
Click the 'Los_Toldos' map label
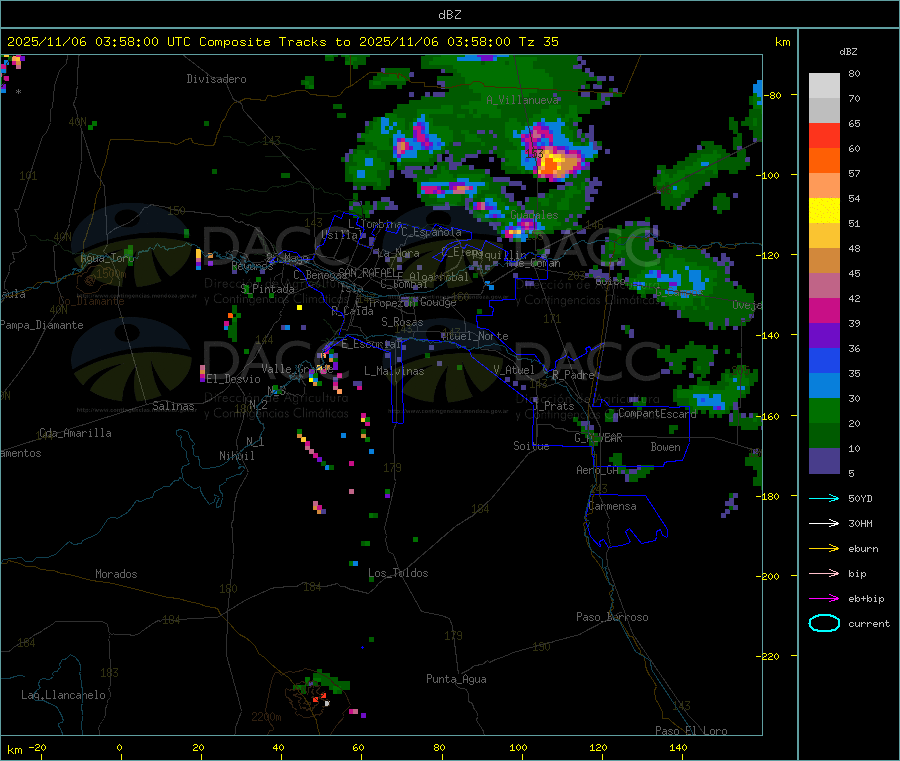[x=398, y=573]
